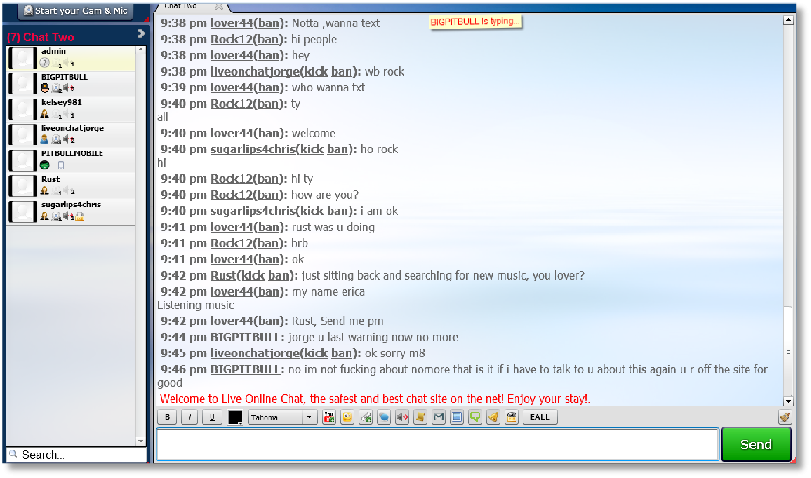
Task: Click the search magnifier icon
Action: coord(13,454)
